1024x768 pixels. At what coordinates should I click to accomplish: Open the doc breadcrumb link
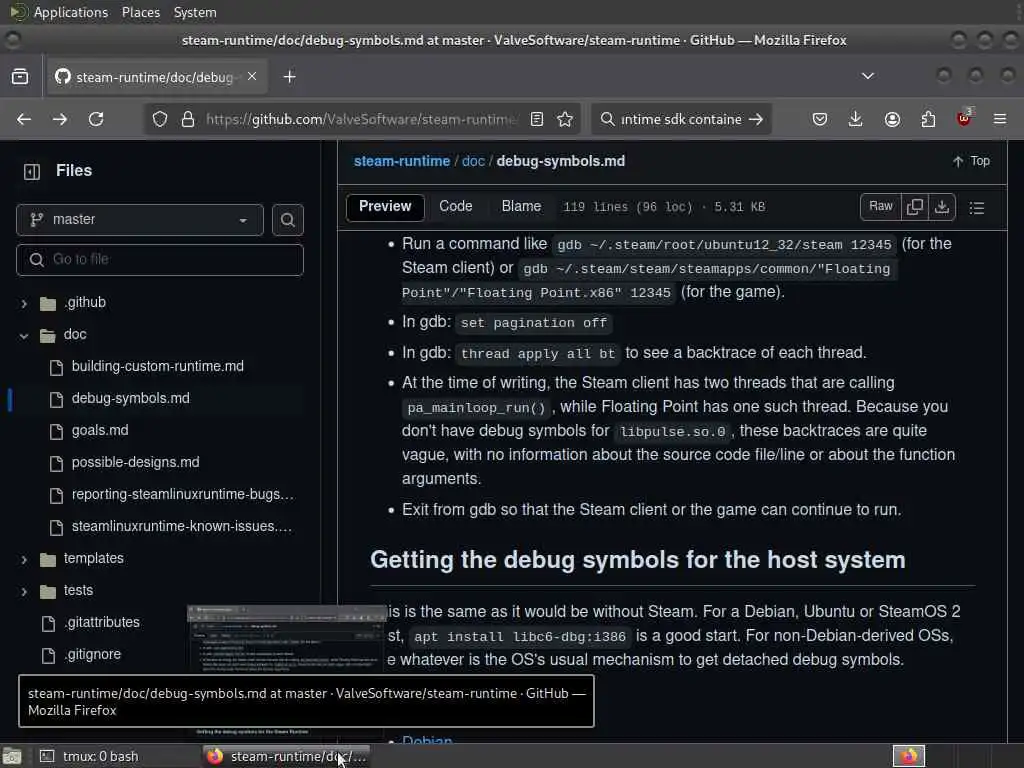[473, 161]
